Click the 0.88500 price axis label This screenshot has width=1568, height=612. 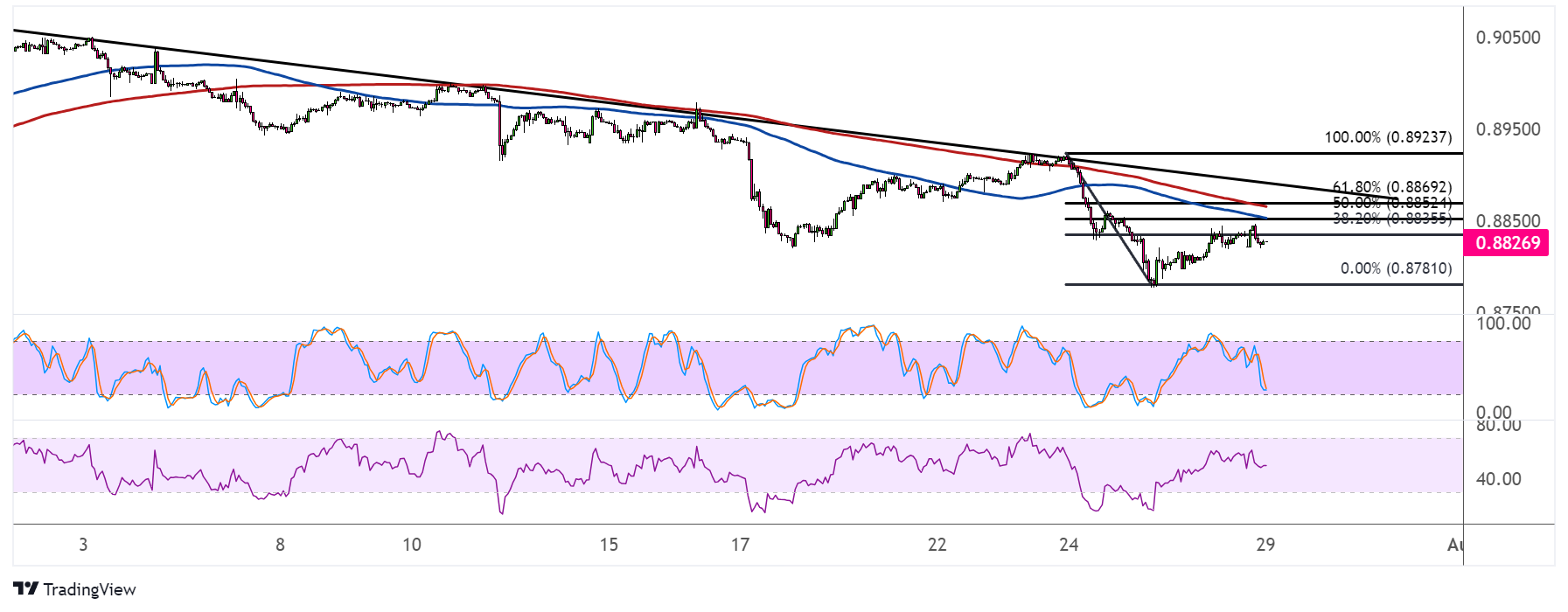pyautogui.click(x=1508, y=220)
